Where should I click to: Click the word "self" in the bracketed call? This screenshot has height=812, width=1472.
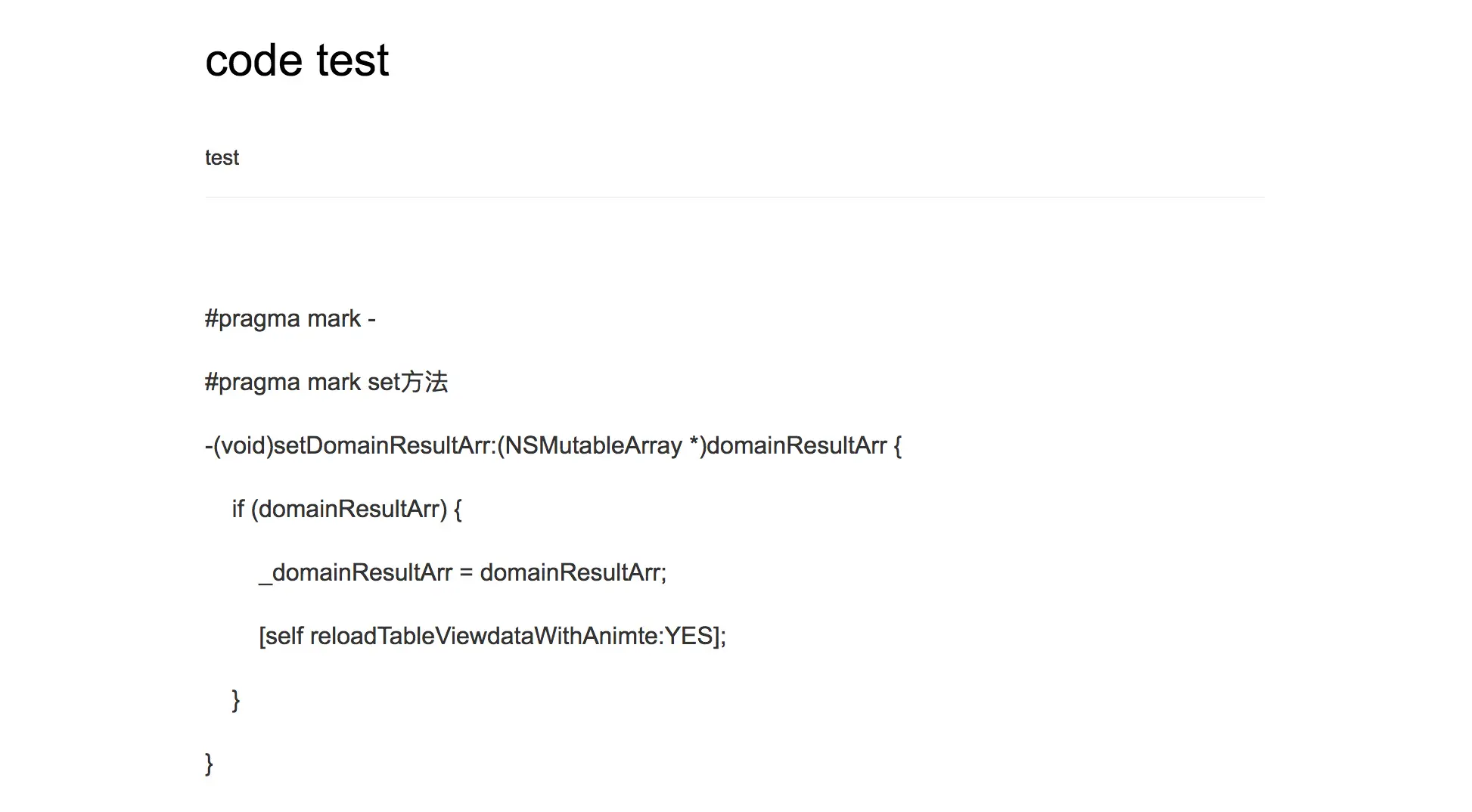point(284,637)
